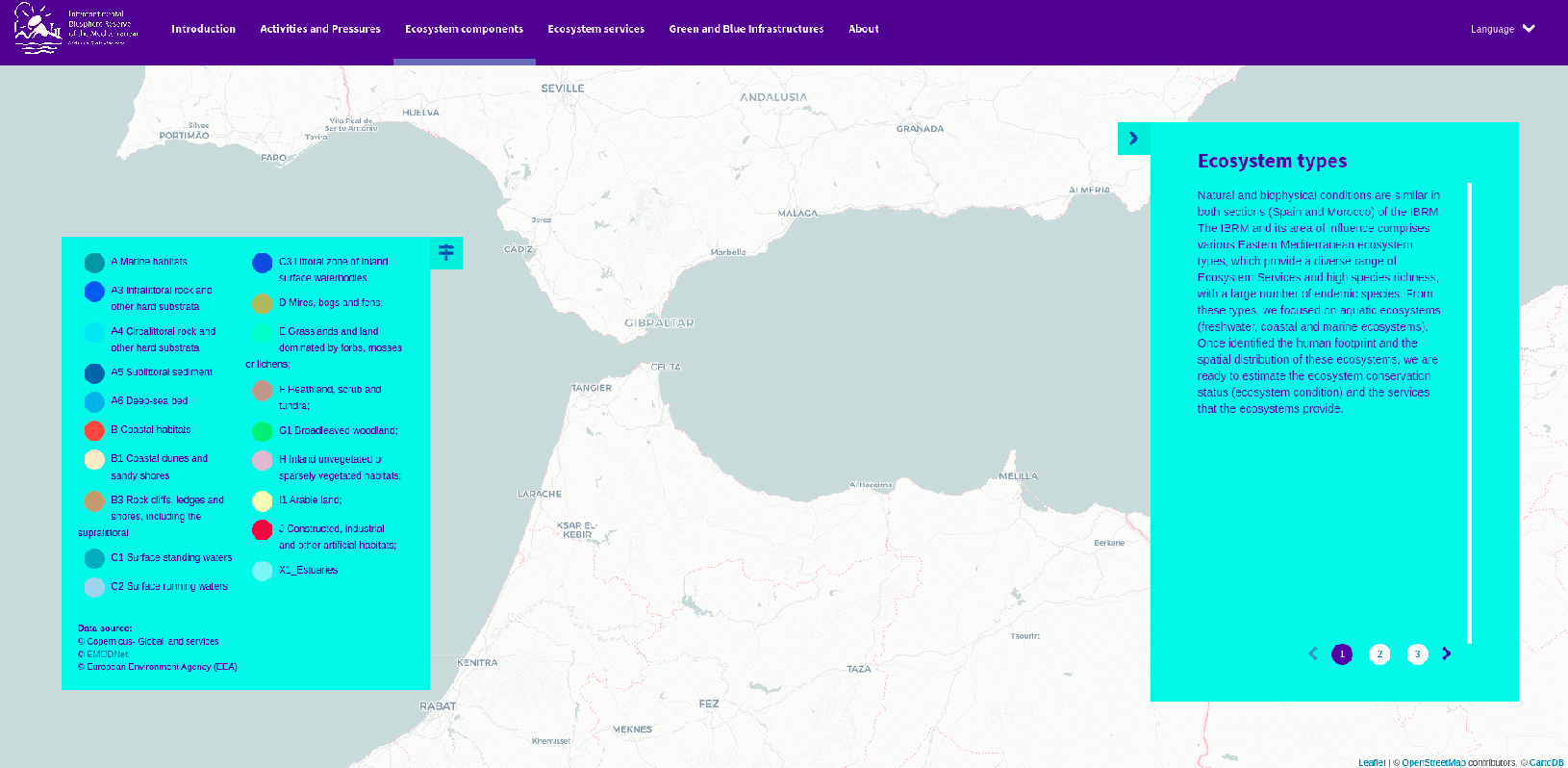Select A6 Deep-sea bed swatch
The image size is (1568, 768).
coord(94,402)
